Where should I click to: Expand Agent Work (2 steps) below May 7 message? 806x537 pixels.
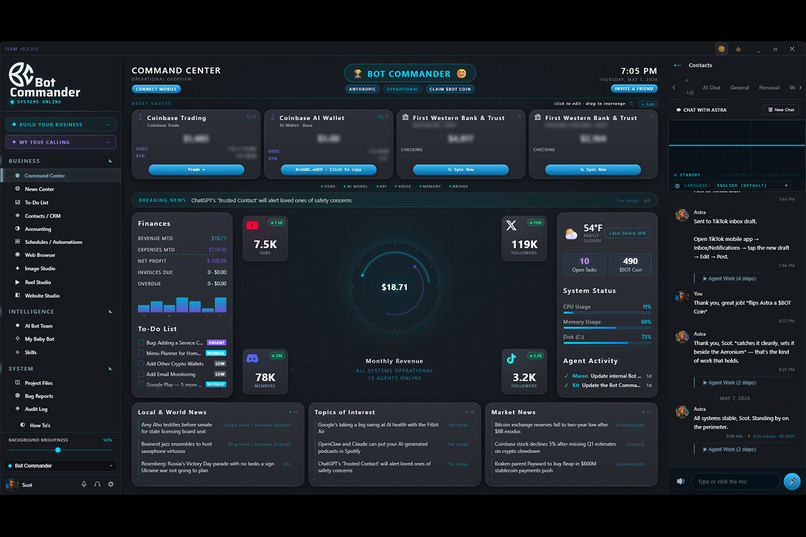pyautogui.click(x=729, y=449)
